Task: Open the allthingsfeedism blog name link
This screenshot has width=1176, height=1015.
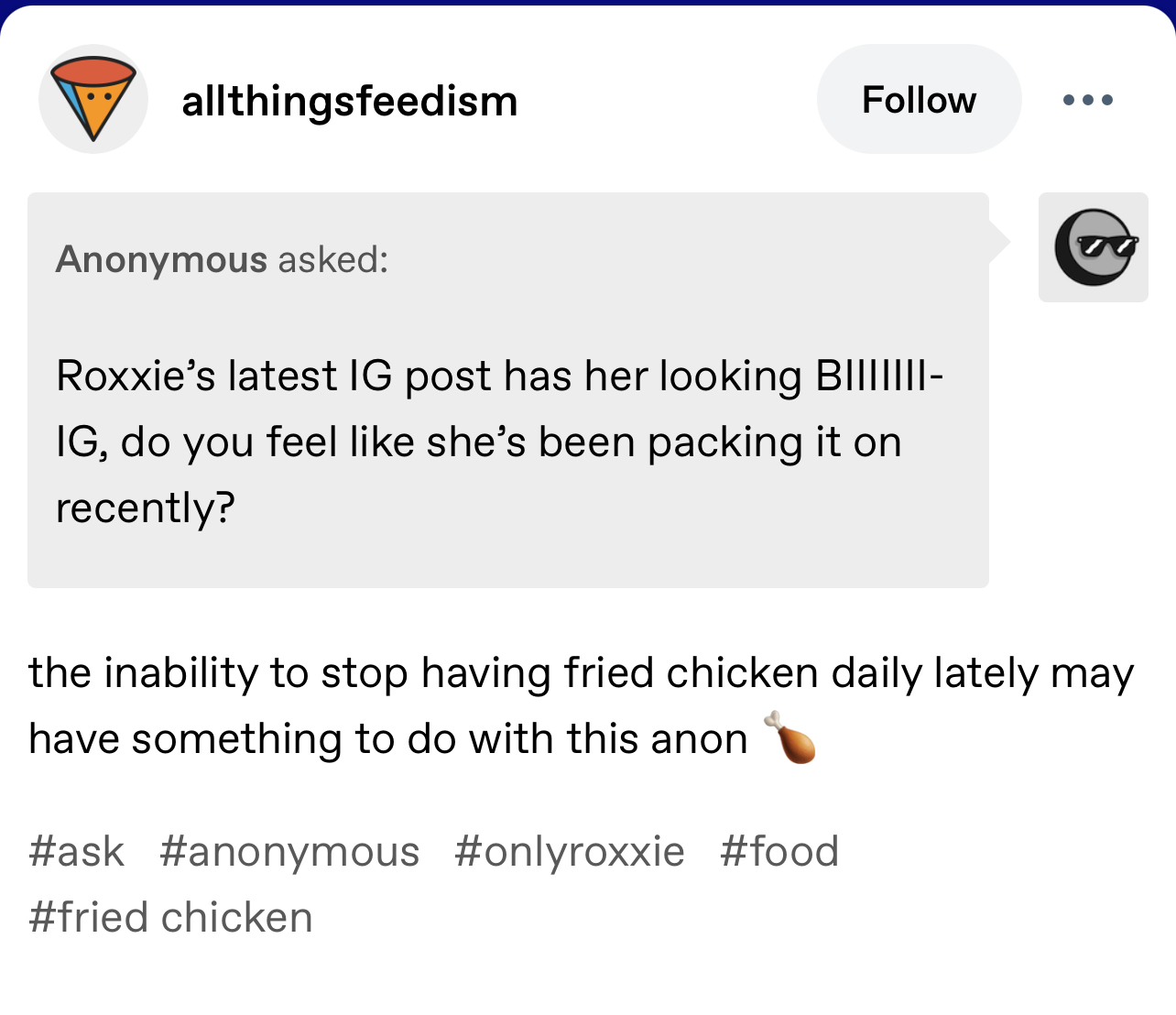Action: point(350,101)
